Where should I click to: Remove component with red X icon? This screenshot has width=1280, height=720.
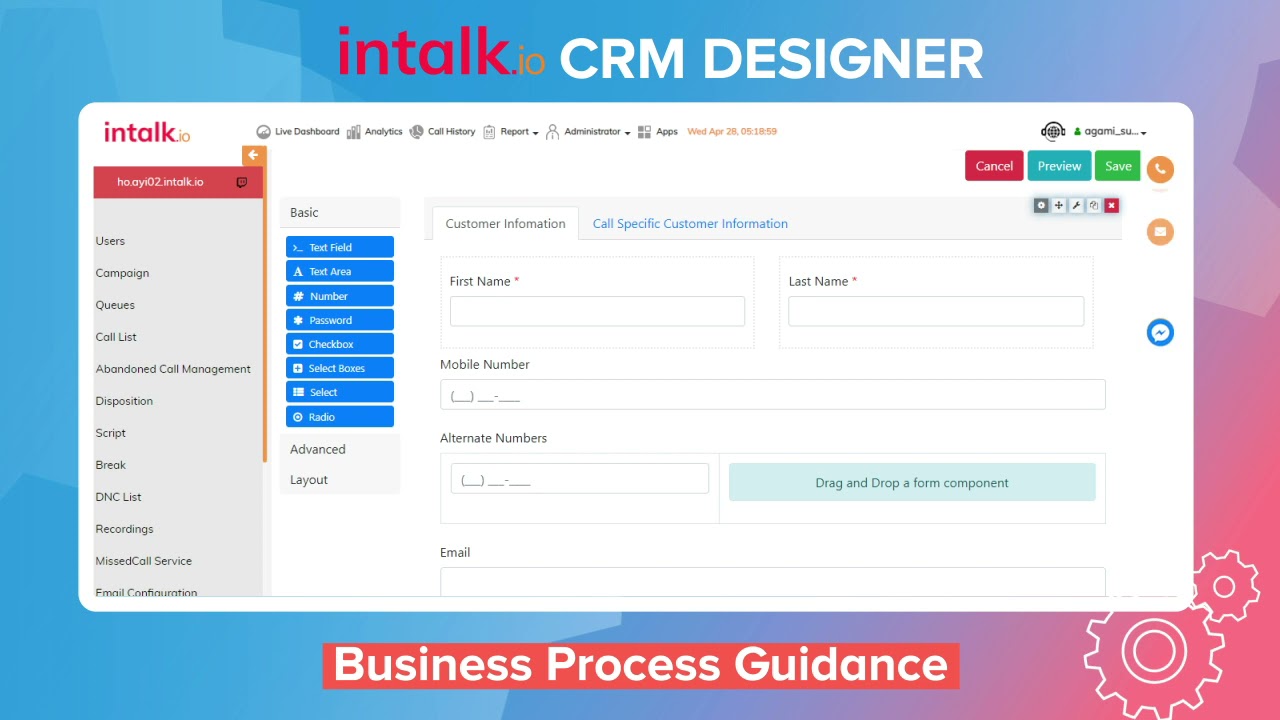click(x=1111, y=205)
